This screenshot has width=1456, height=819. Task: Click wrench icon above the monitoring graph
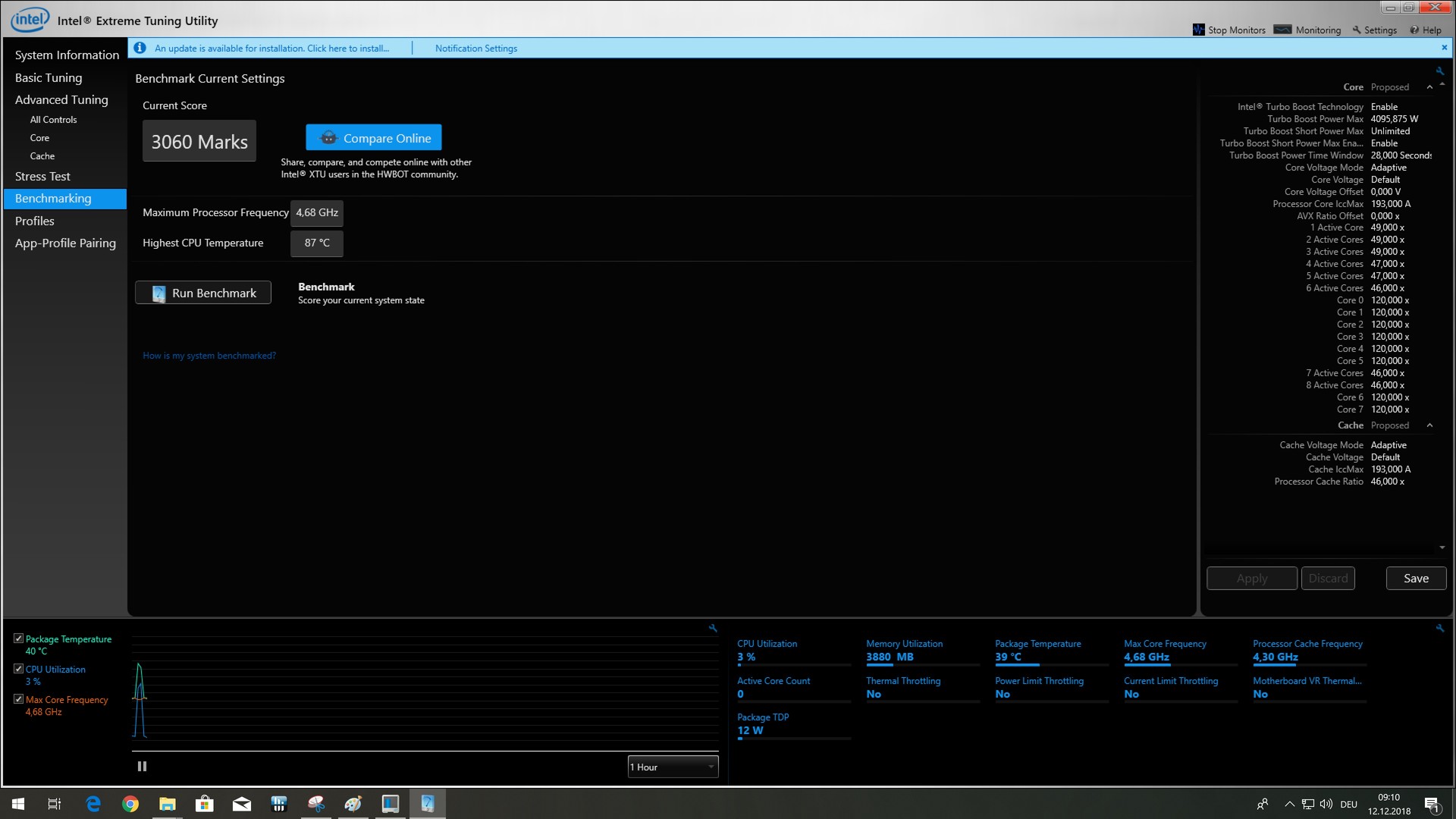tap(713, 628)
